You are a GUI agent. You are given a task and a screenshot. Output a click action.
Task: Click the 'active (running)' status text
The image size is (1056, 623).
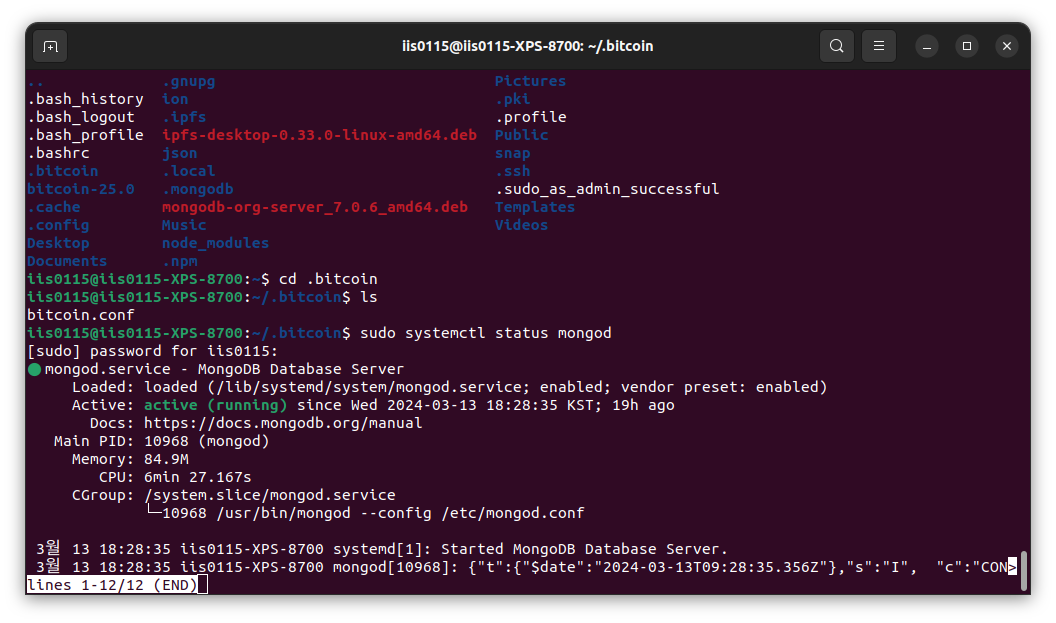coord(216,405)
